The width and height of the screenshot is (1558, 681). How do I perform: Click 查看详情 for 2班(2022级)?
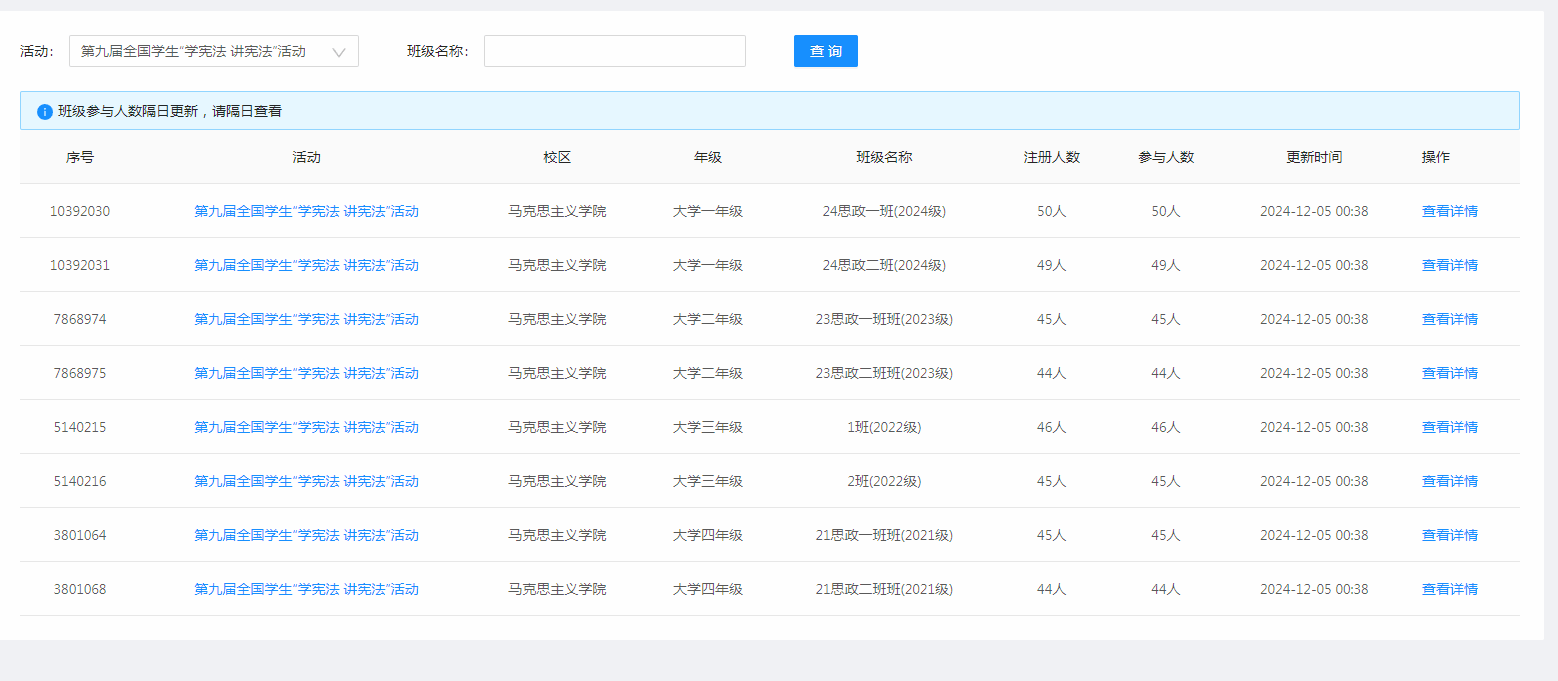point(1449,481)
